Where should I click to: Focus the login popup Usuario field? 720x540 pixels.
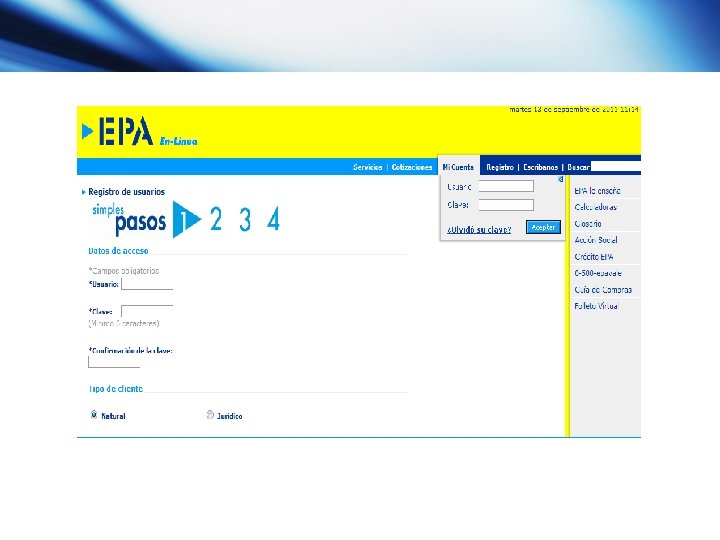pos(506,186)
